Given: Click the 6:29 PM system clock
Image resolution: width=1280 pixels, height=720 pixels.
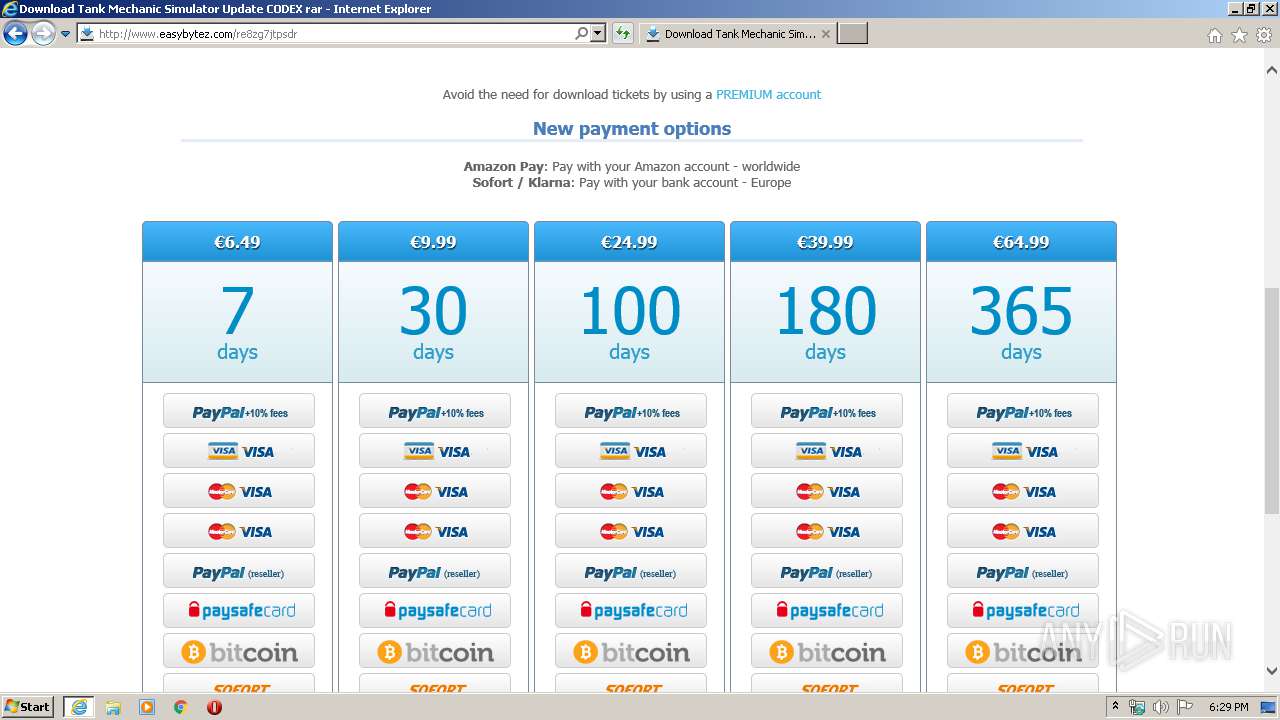Looking at the screenshot, I should 1228,707.
